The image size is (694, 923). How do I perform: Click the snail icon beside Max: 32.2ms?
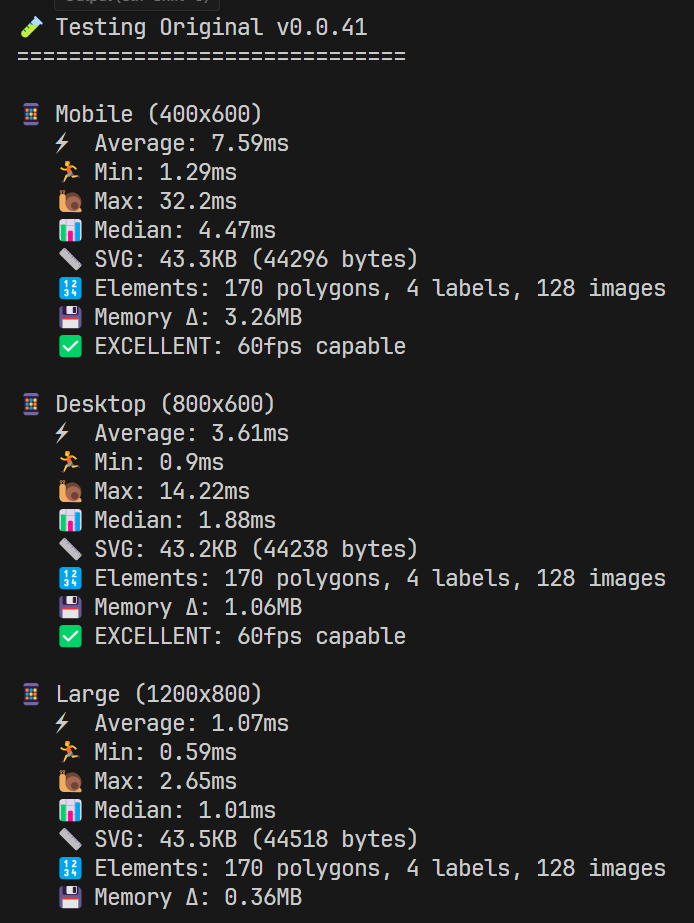coord(69,202)
